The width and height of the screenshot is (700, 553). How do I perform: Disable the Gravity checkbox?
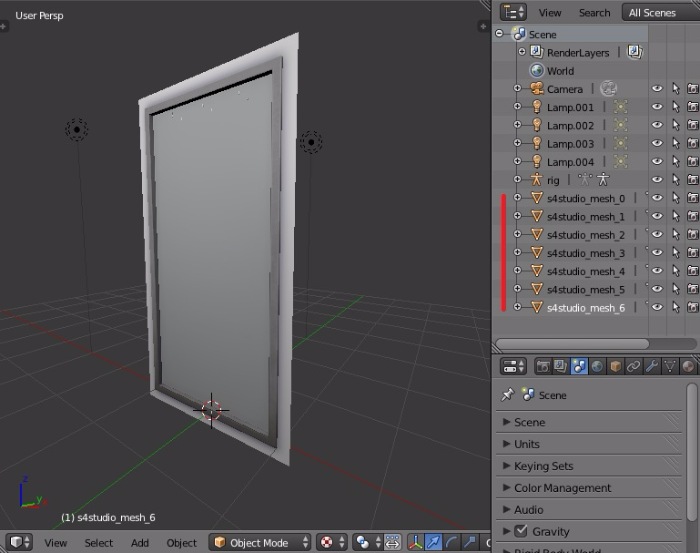(x=520, y=531)
